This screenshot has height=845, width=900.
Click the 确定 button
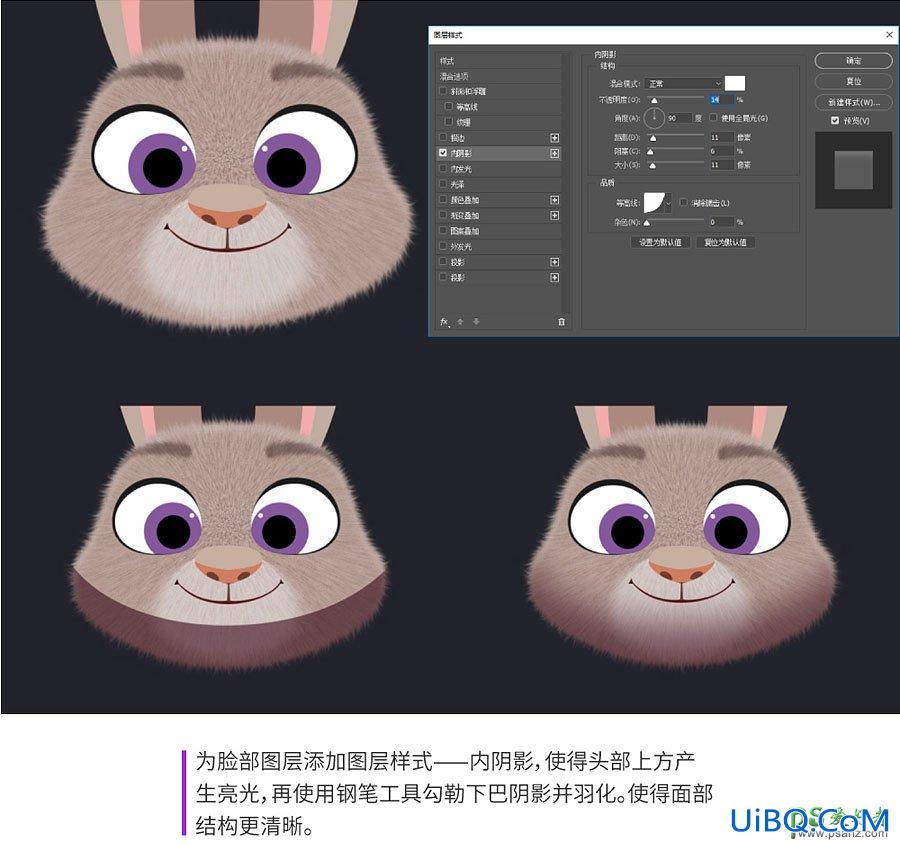[853, 61]
